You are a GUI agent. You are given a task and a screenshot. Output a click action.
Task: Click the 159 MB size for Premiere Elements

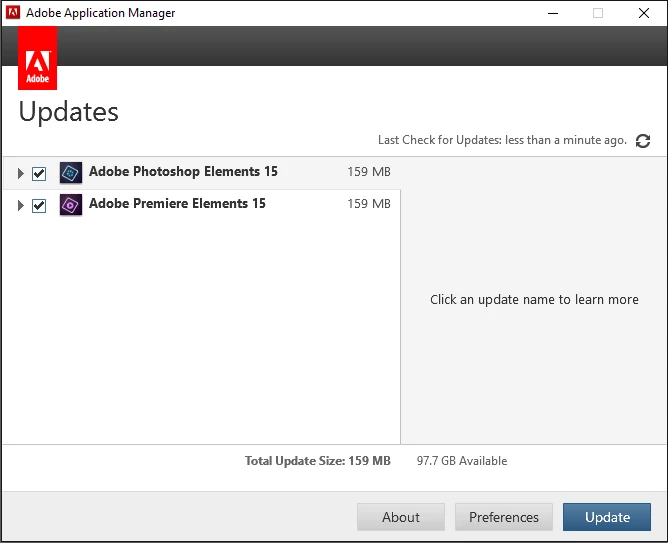point(369,204)
